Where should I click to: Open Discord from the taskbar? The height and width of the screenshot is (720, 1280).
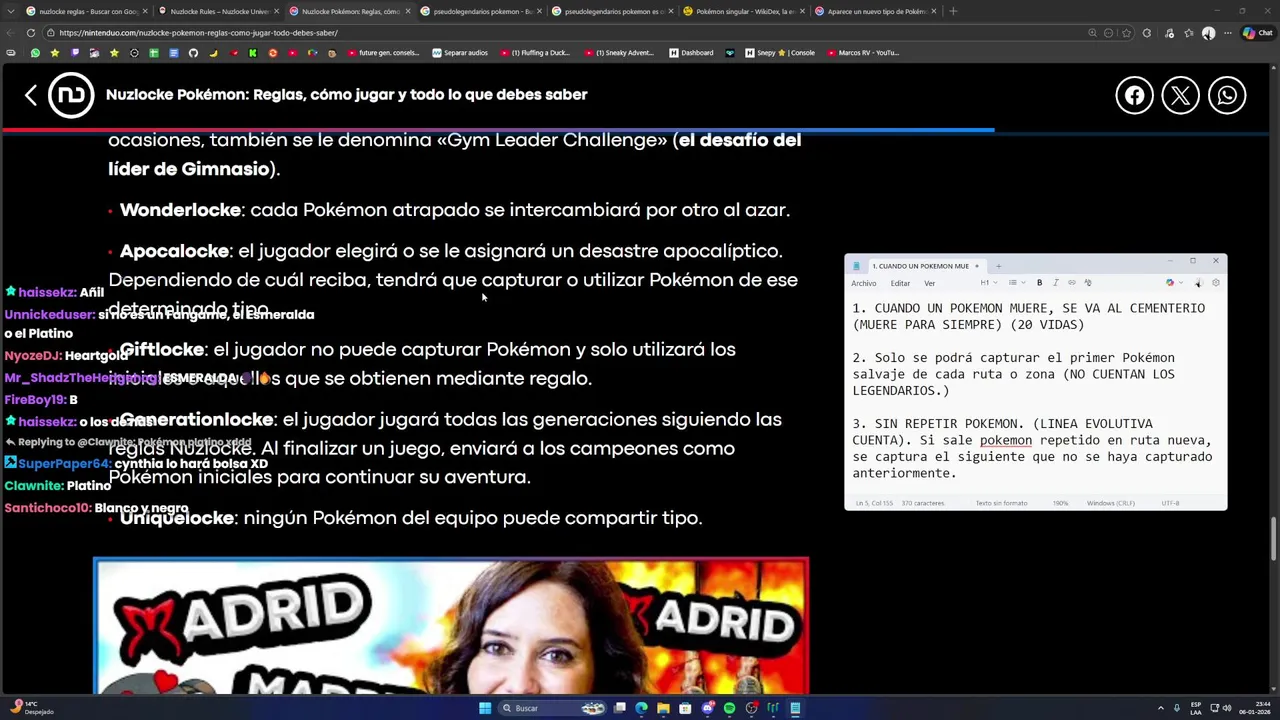click(x=707, y=708)
